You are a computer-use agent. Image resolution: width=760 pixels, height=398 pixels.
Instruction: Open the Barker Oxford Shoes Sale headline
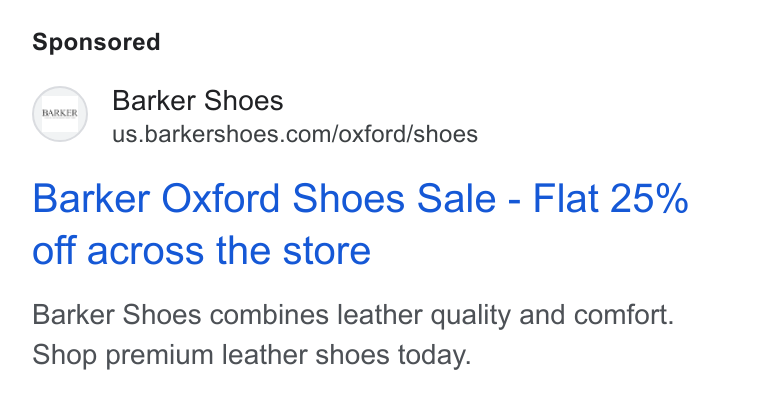click(360, 224)
